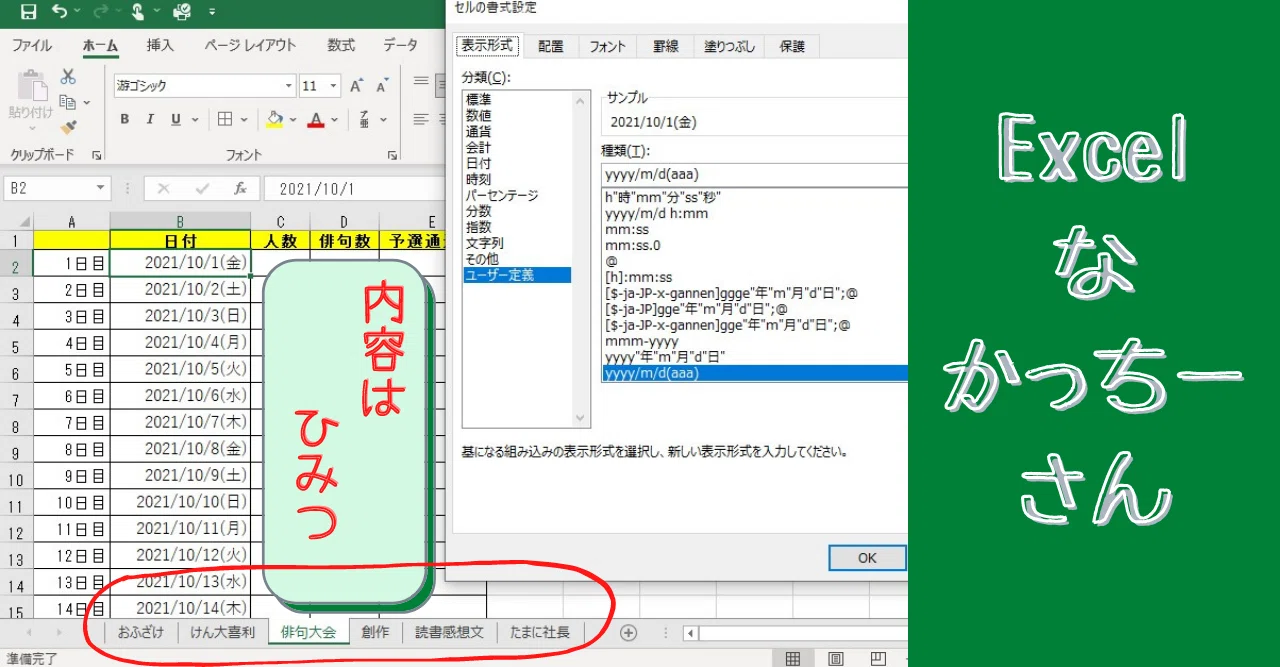Open the ファイル menu tab
This screenshot has height=667, width=1280.
(32, 45)
